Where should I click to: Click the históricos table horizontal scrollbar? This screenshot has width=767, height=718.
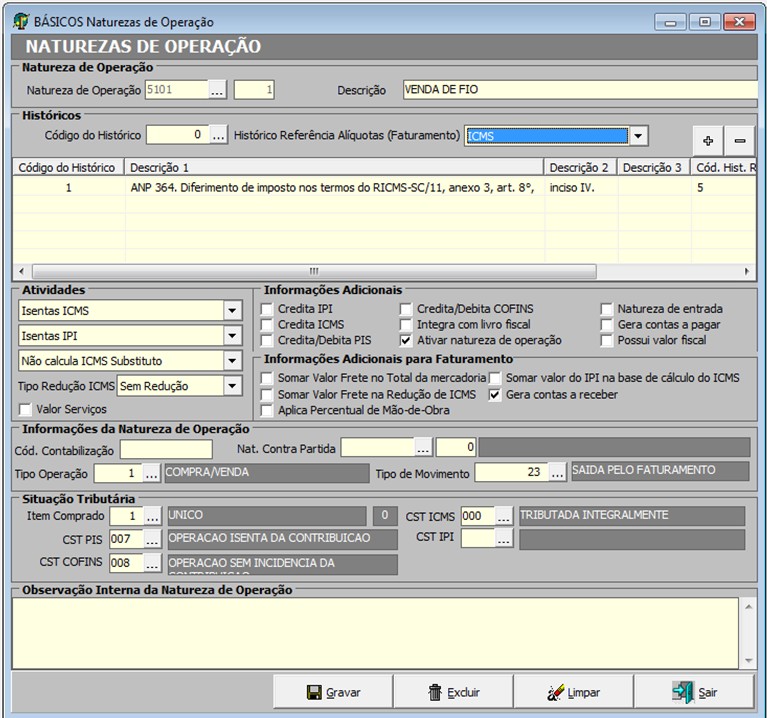314,271
